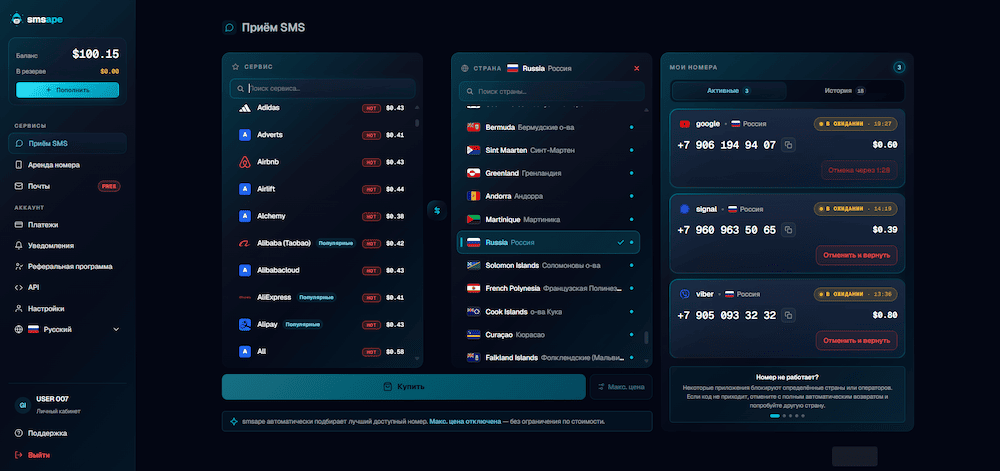Expand the Русский language dropdown
The width and height of the screenshot is (1000, 471).
tap(67, 330)
